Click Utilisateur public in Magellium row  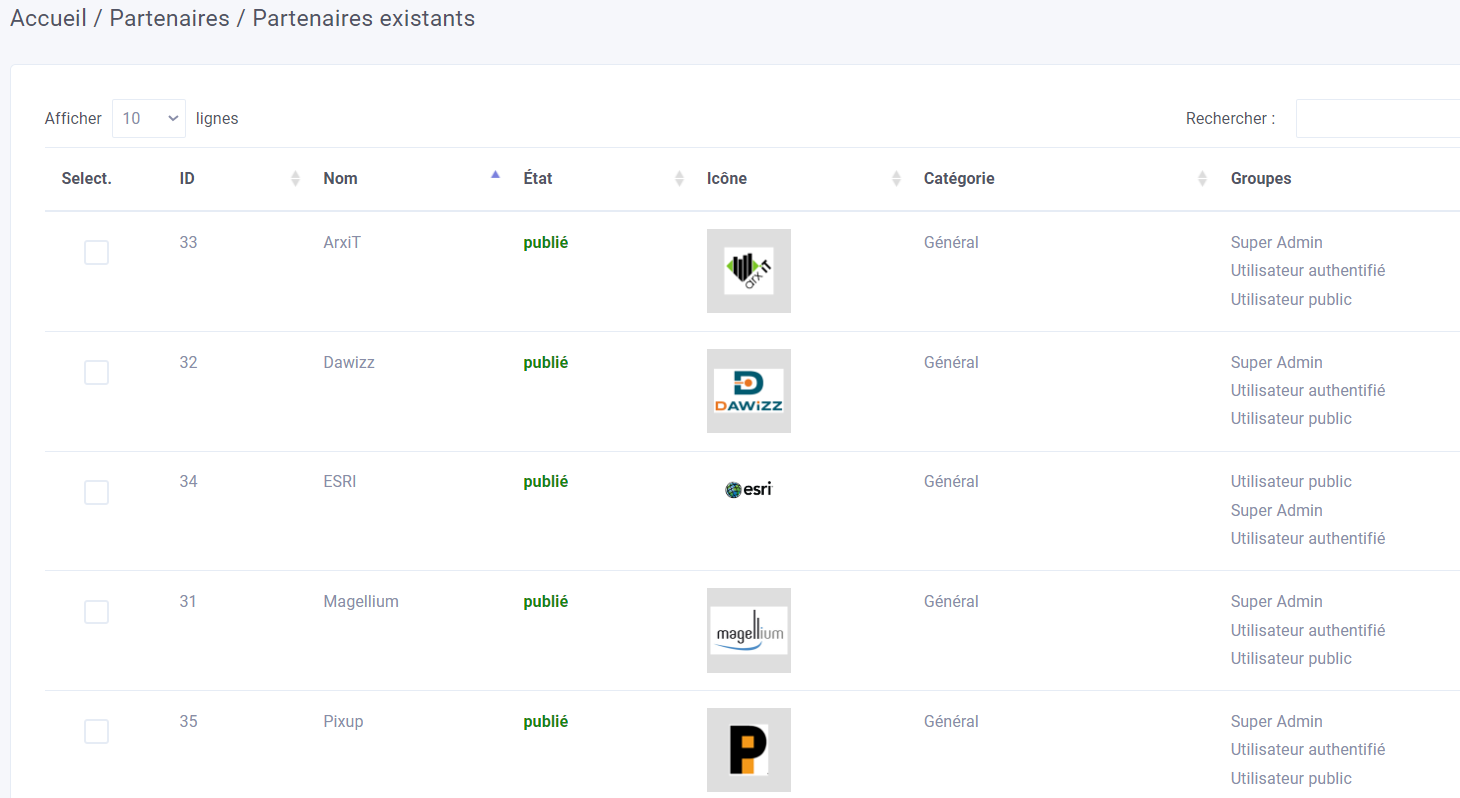pyautogui.click(x=1291, y=659)
